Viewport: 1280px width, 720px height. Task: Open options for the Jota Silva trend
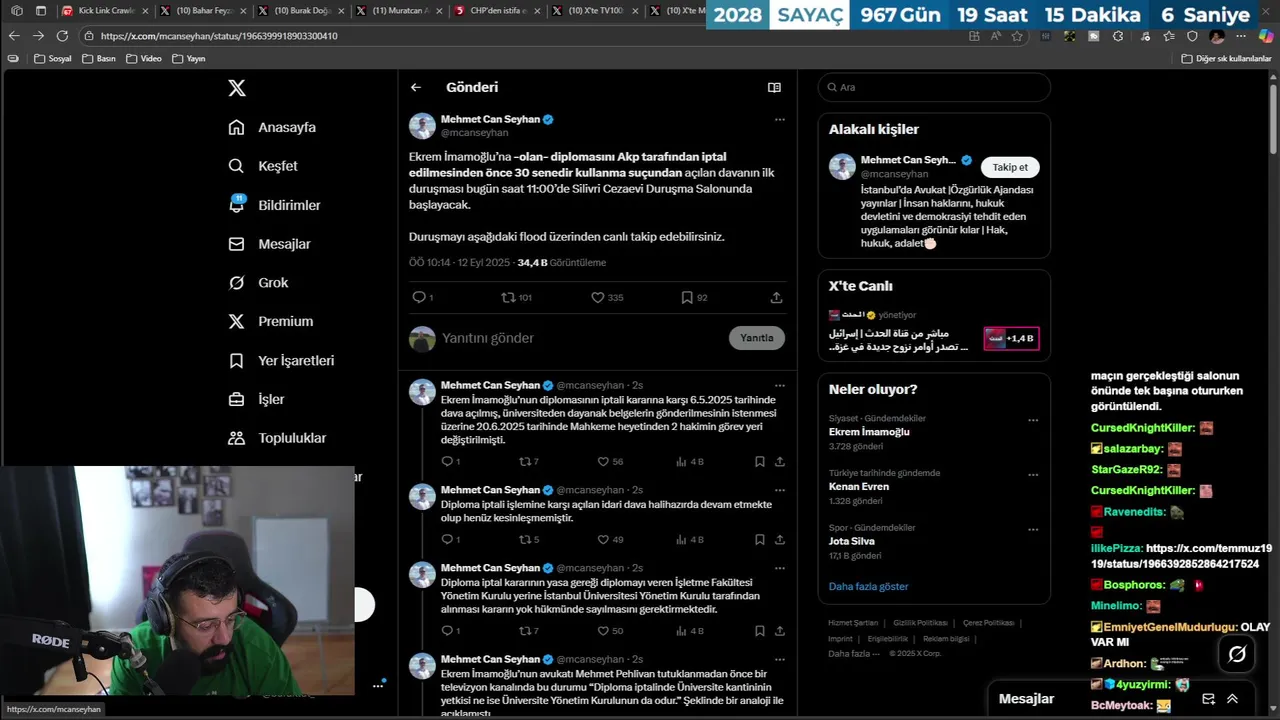[x=1033, y=529]
